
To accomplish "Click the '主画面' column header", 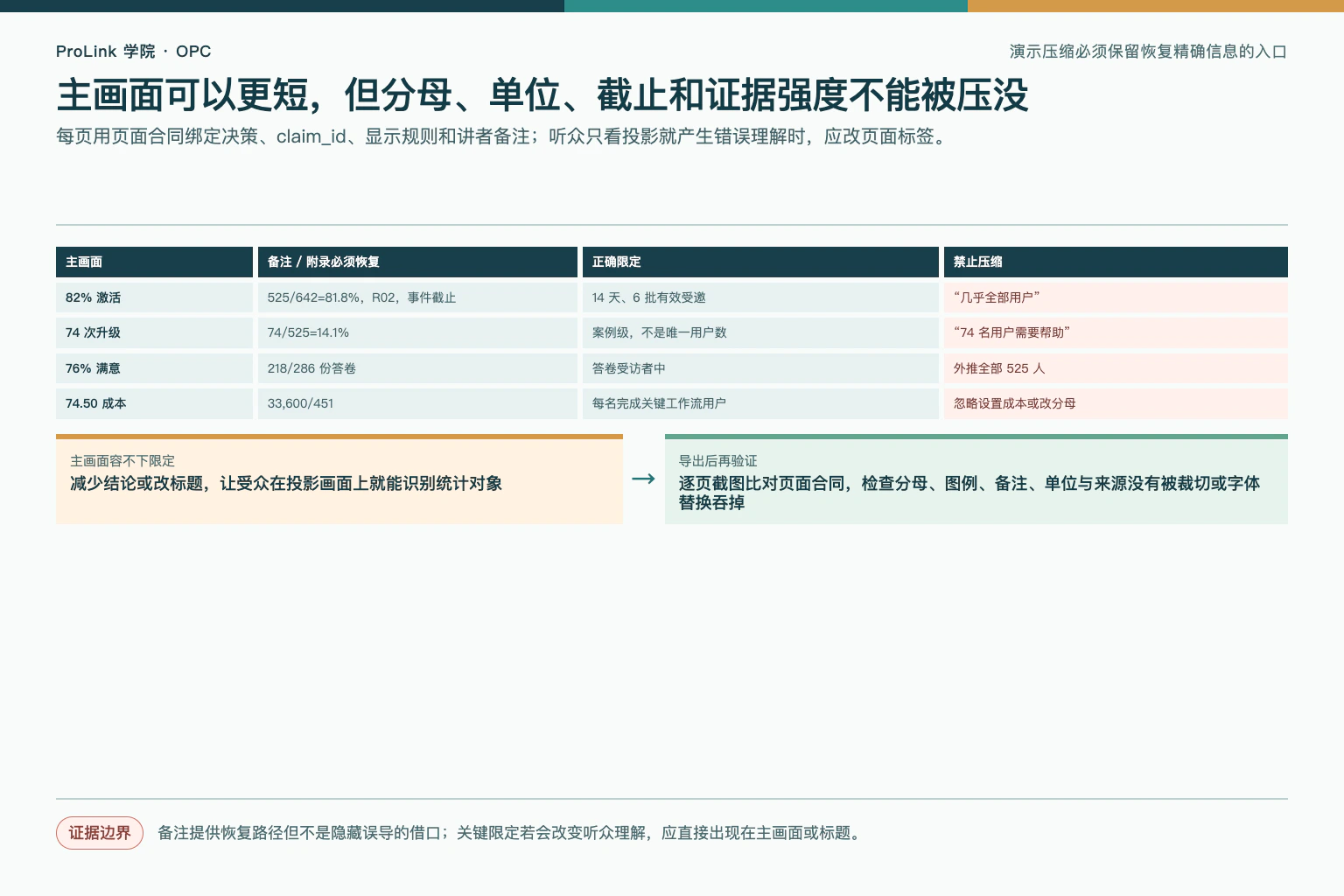I will [x=154, y=262].
